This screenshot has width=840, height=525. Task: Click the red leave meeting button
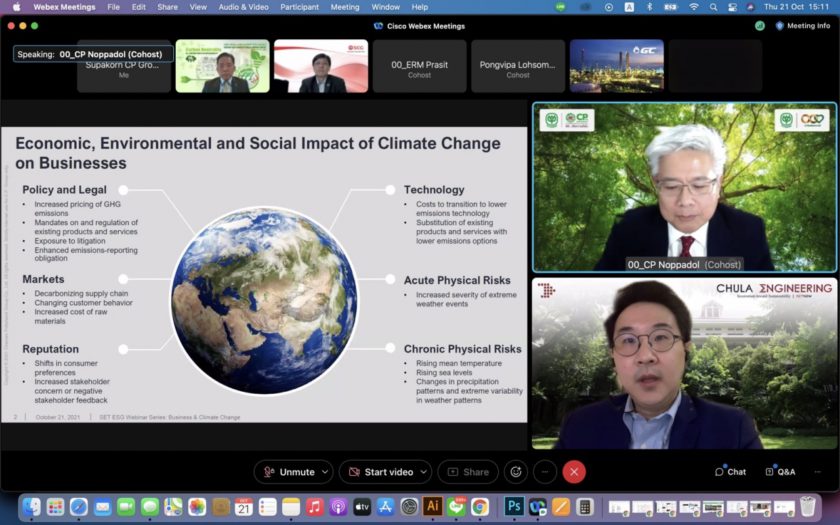pyautogui.click(x=574, y=472)
